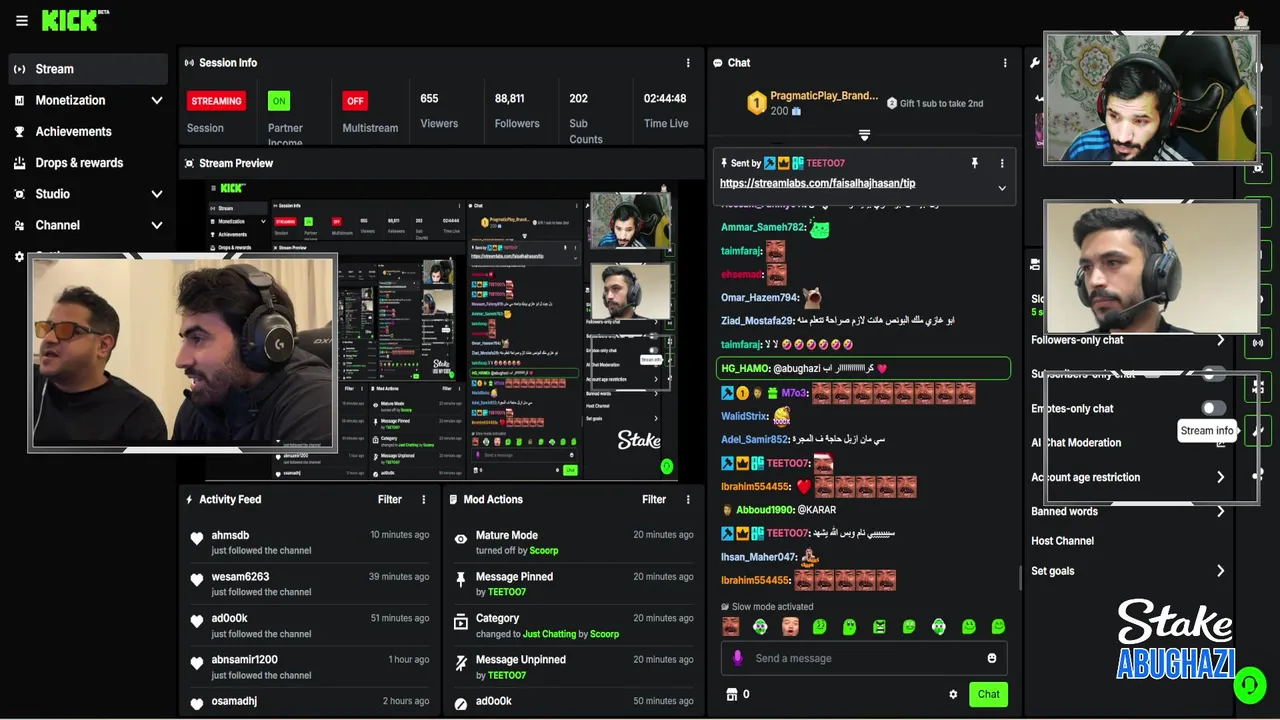Click heart icon beside ahmsdb
The image size is (1280, 720).
pos(197,539)
